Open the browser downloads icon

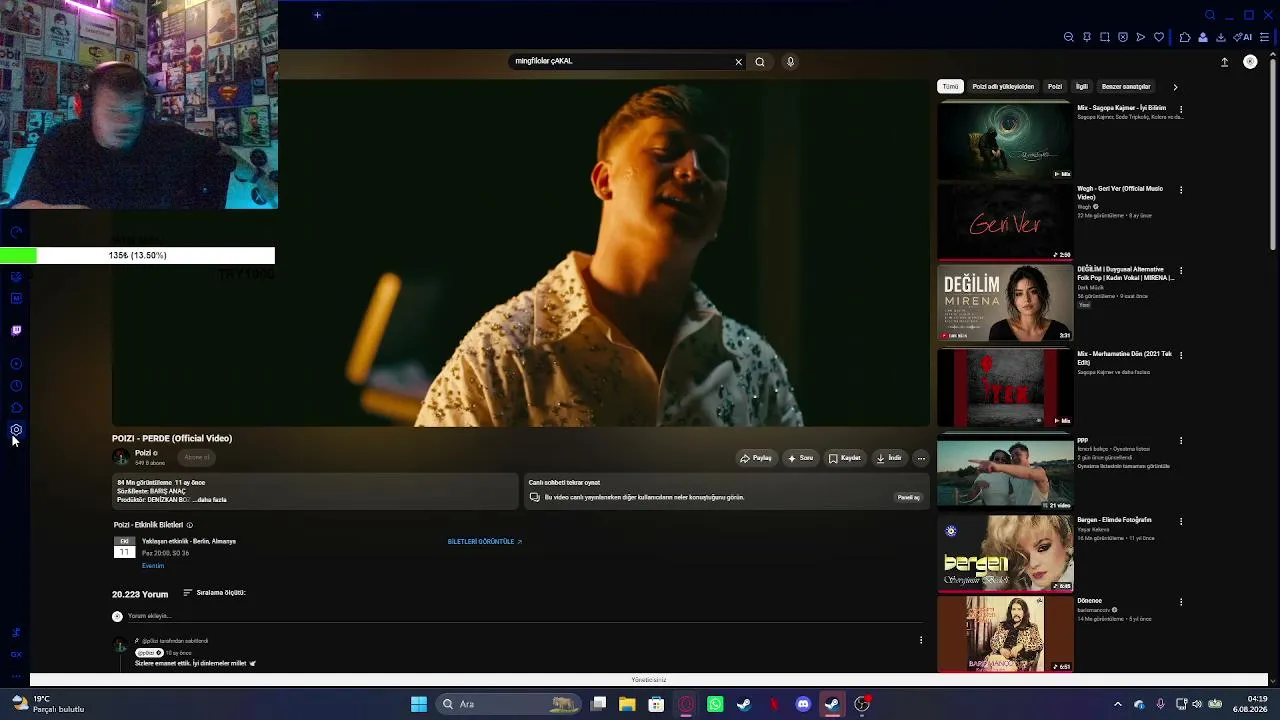click(1221, 37)
